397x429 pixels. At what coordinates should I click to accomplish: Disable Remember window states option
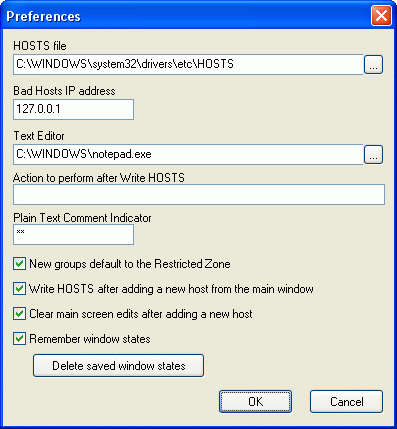pos(19,339)
